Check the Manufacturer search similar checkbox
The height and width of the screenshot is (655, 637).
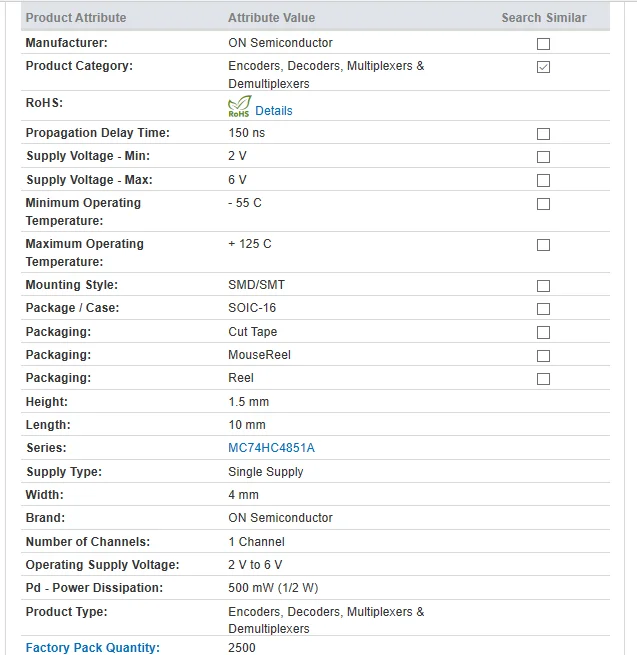coord(543,44)
